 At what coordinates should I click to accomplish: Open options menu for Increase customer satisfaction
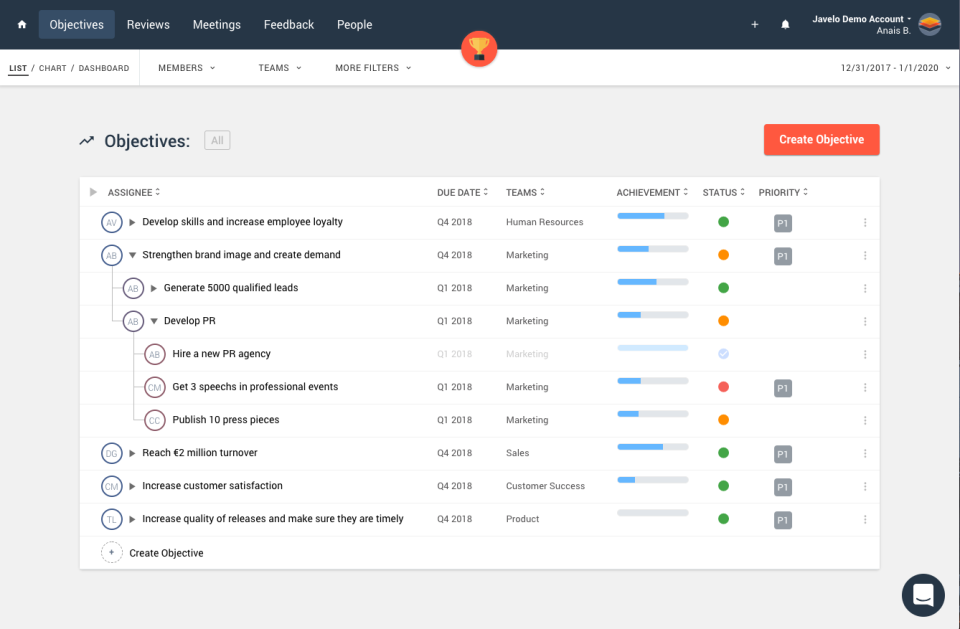865,486
